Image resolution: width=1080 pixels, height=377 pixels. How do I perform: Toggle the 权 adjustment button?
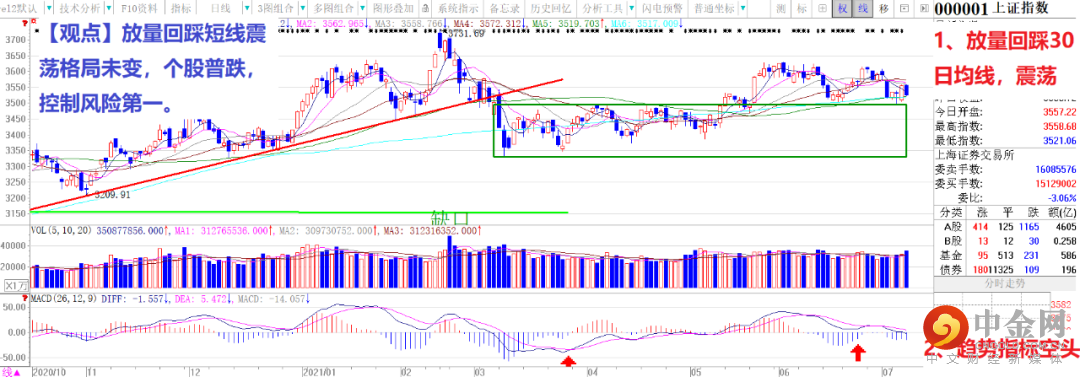point(842,8)
